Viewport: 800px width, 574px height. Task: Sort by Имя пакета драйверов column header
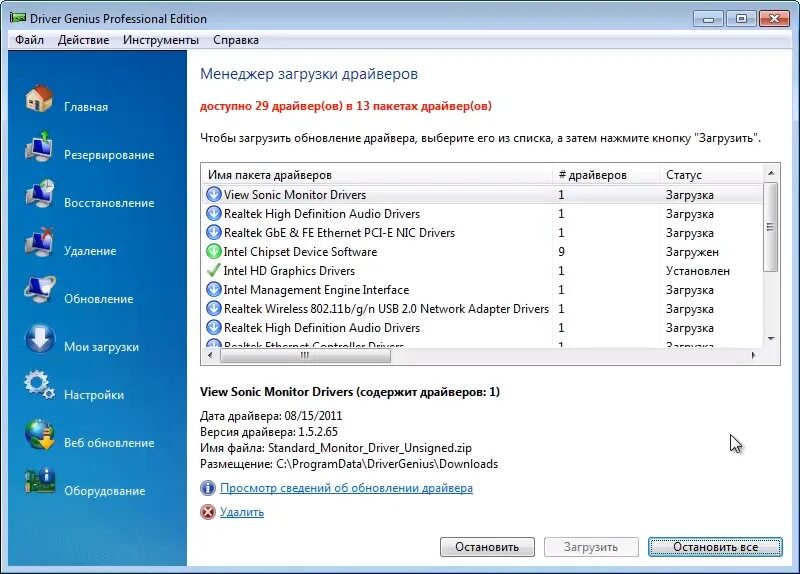pyautogui.click(x=377, y=175)
